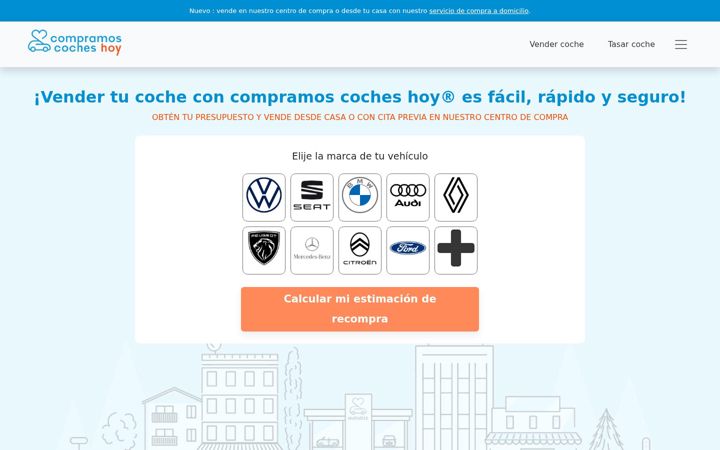Show more brands with plus icon
The height and width of the screenshot is (450, 720).
click(456, 250)
